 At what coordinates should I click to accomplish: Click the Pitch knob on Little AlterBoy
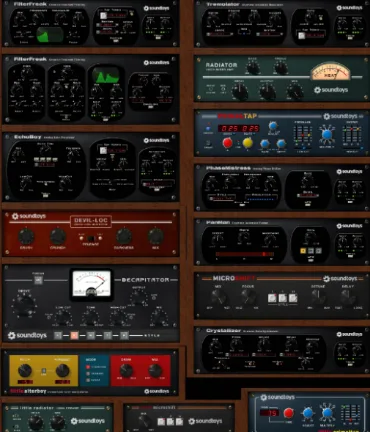coord(25,370)
